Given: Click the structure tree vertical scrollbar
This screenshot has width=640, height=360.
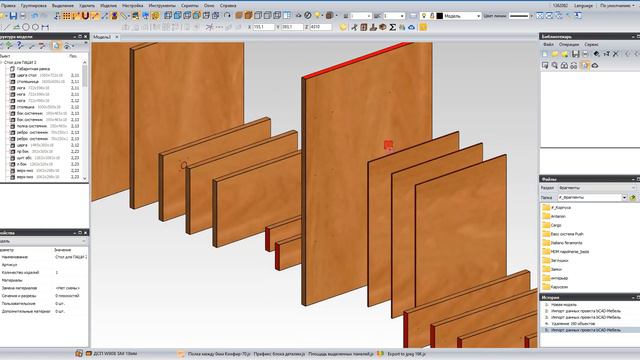Looking at the screenshot, I should (84, 120).
